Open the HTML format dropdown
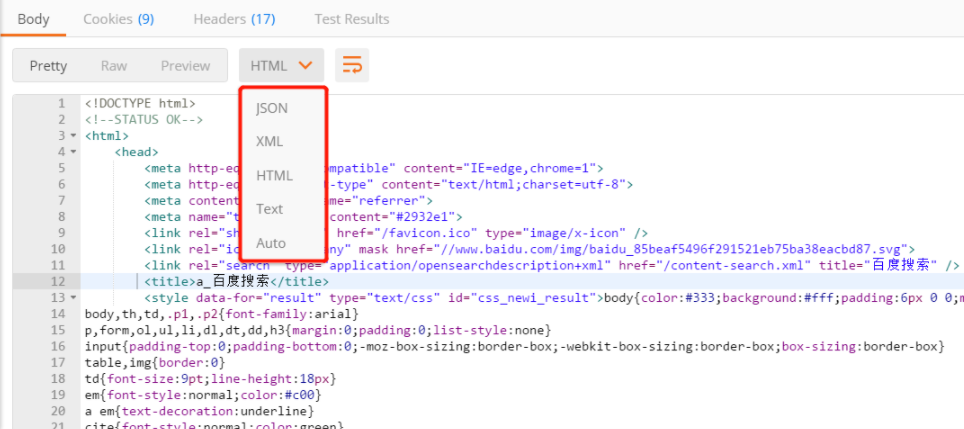964x429 pixels. [x=282, y=65]
